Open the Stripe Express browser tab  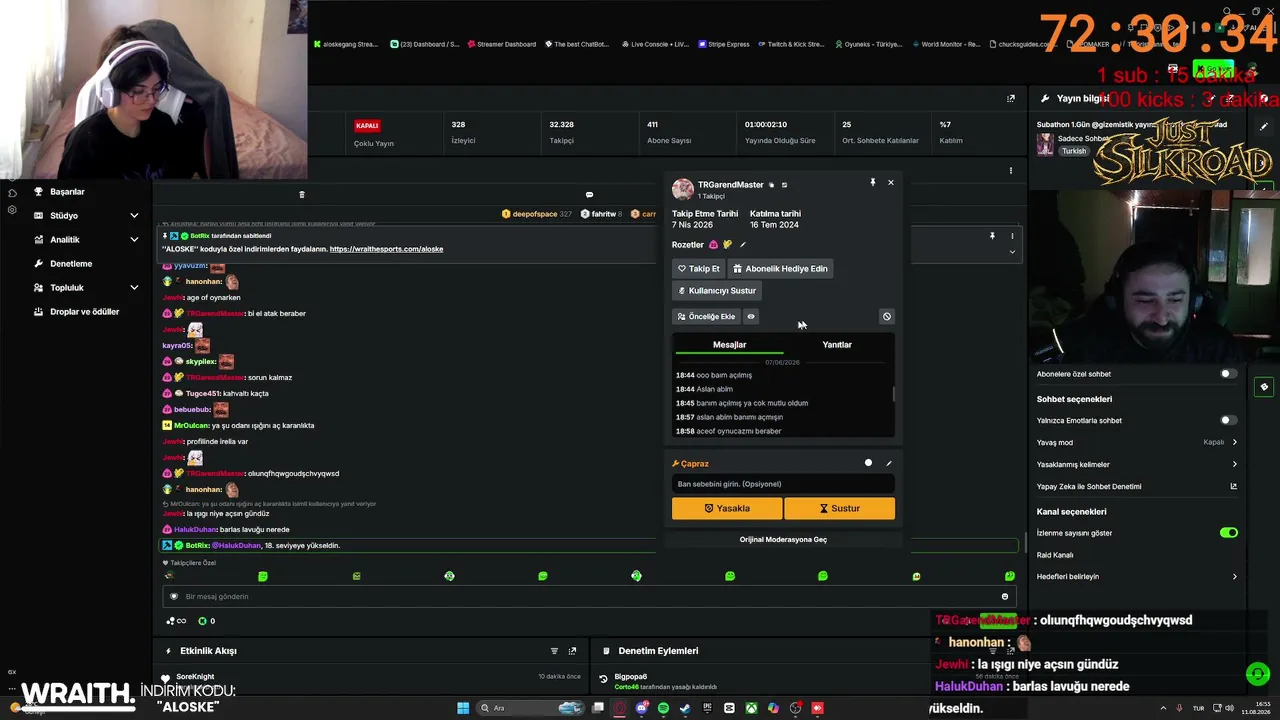point(723,44)
